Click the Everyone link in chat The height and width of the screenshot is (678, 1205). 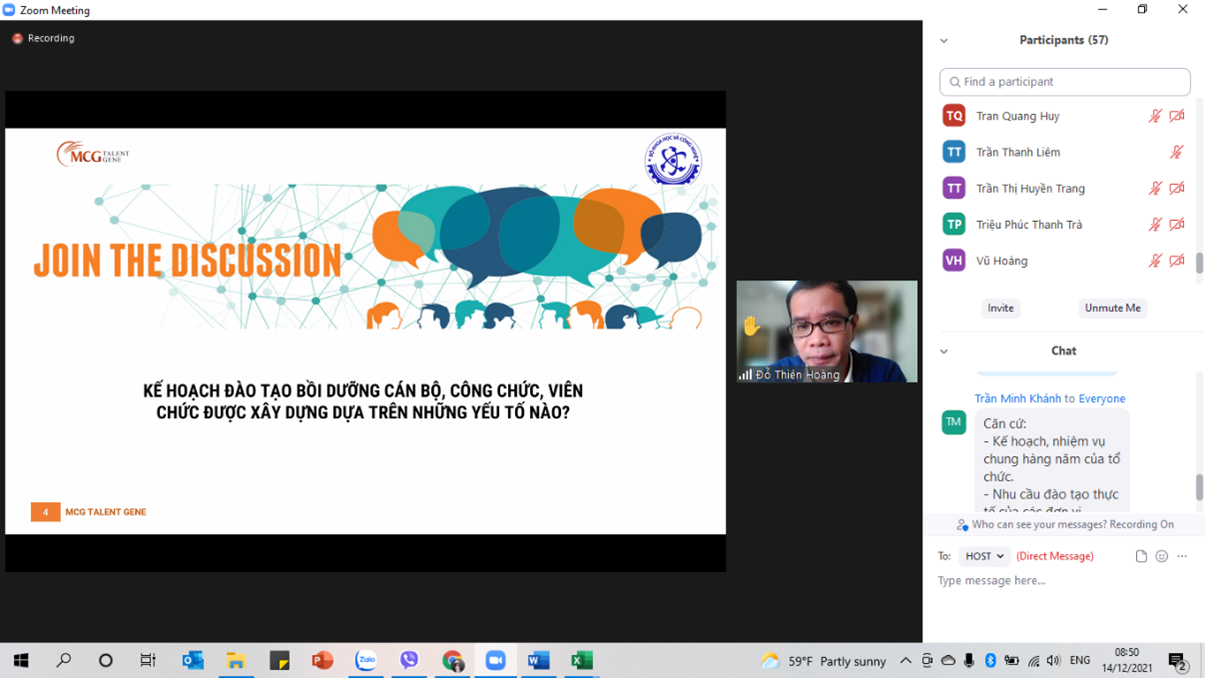1102,398
